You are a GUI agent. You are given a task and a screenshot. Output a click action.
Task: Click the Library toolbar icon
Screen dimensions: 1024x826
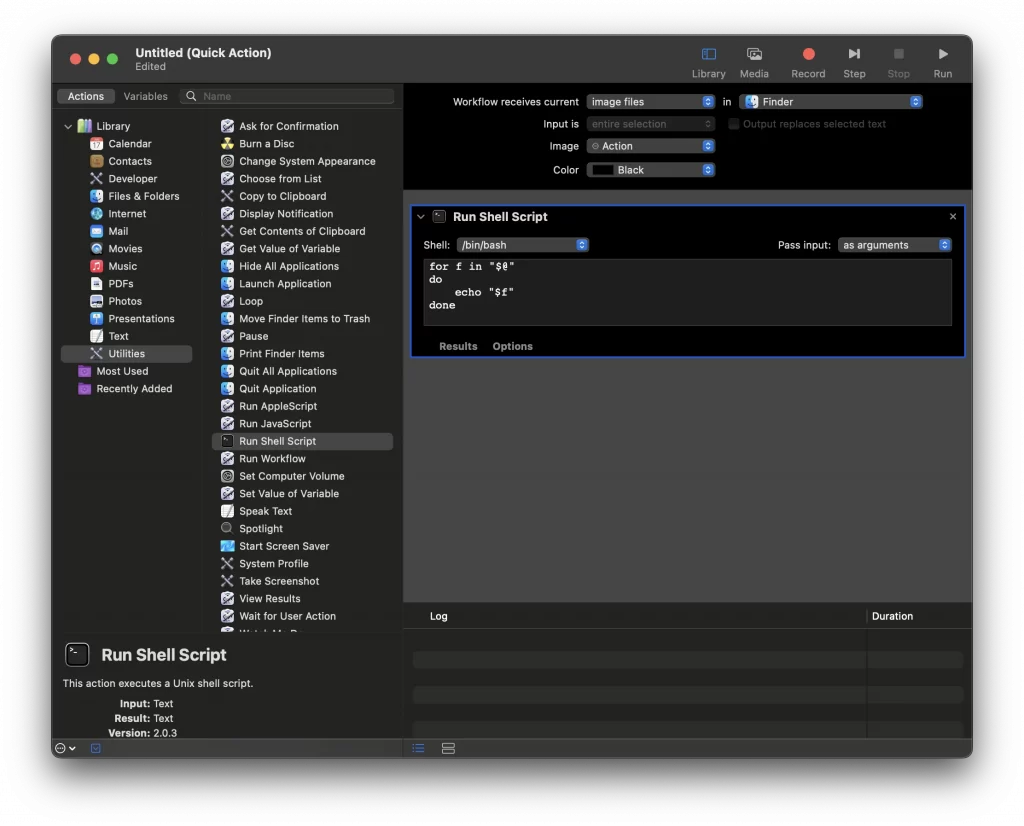tap(708, 55)
